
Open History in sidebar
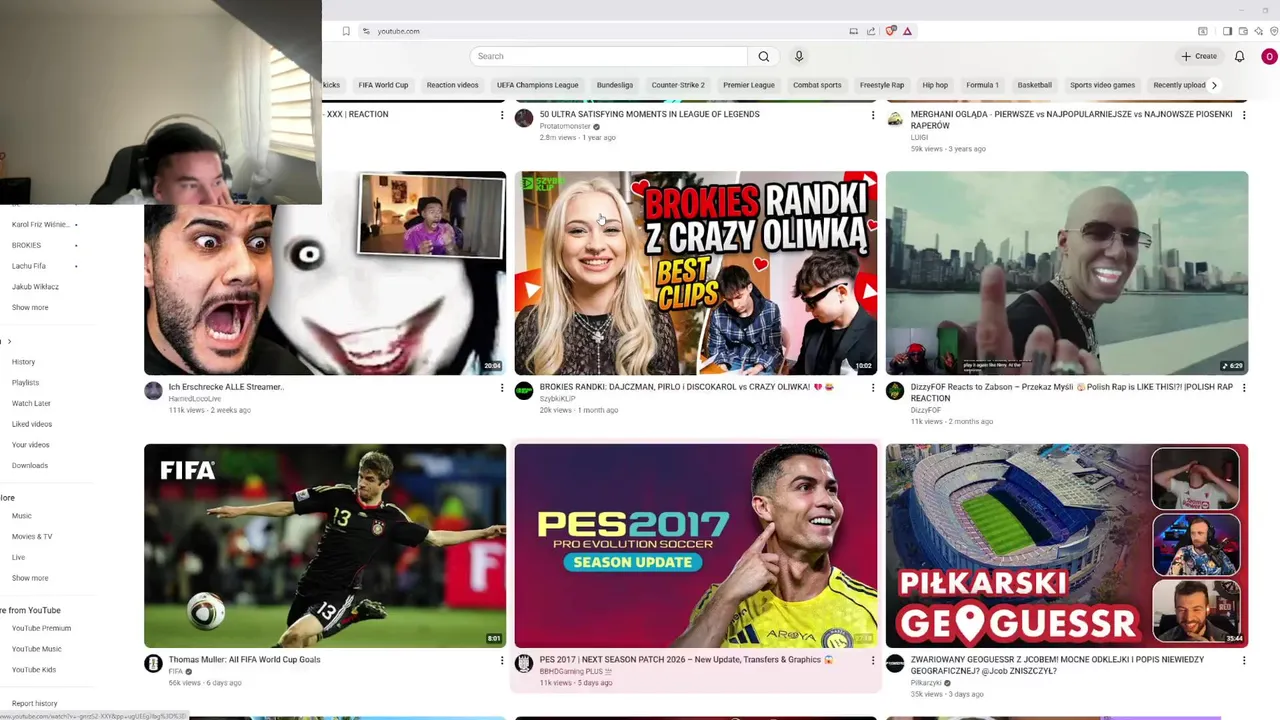tap(23, 362)
